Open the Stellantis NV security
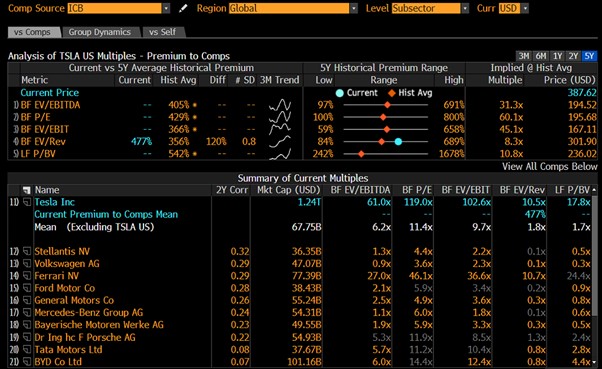This screenshot has height=369, width=602. 62,252
